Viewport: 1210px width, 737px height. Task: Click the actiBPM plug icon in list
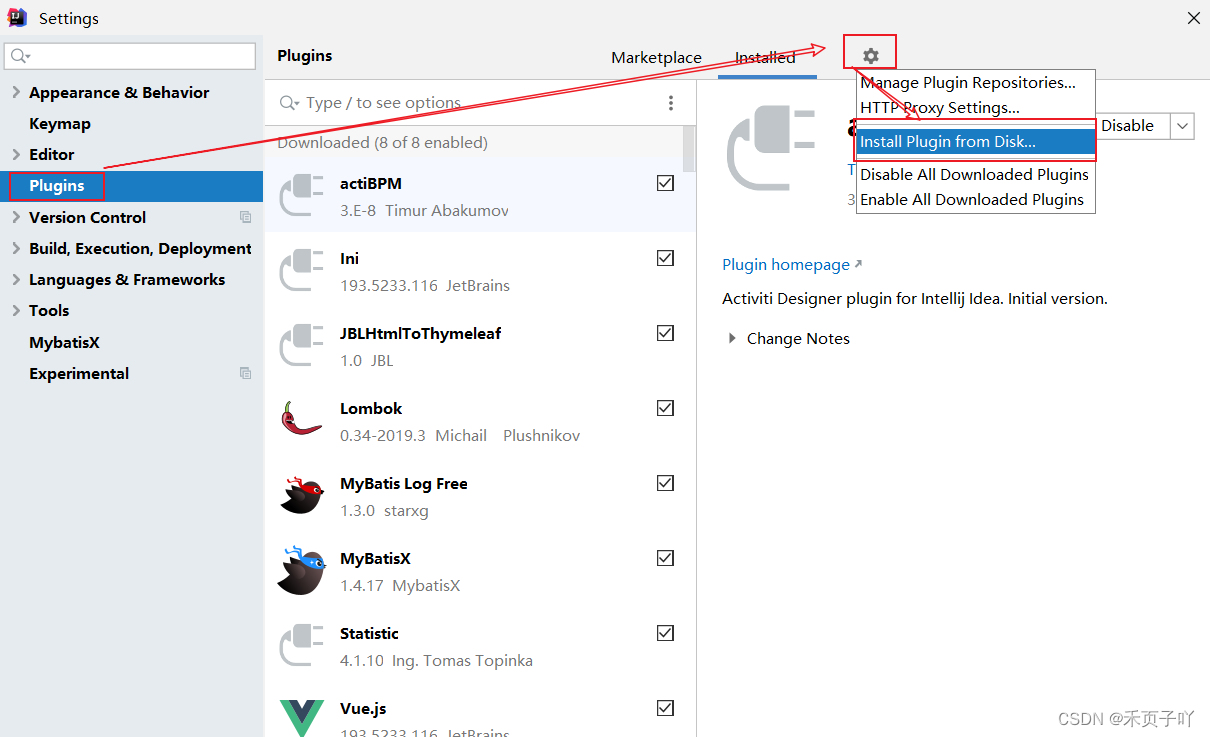point(301,196)
